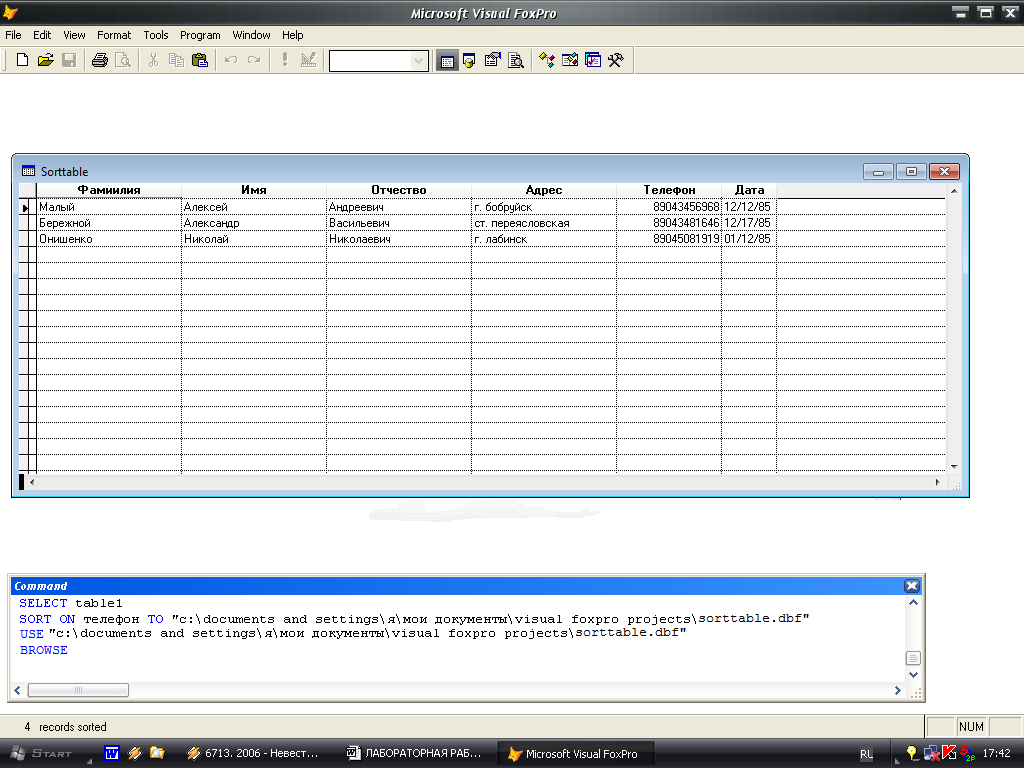1026x770 pixels.
Task: Open the Task Pane Manager icon
Action: (593, 61)
